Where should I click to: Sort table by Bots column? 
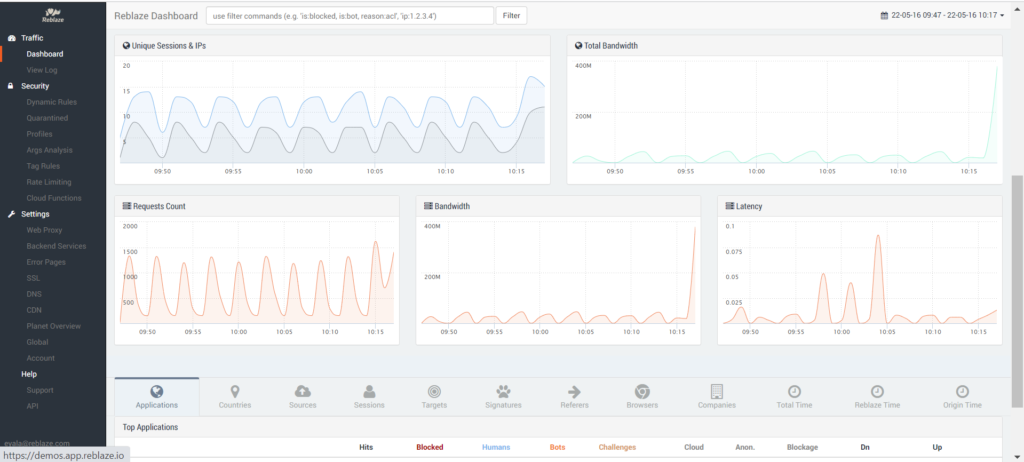click(558, 448)
